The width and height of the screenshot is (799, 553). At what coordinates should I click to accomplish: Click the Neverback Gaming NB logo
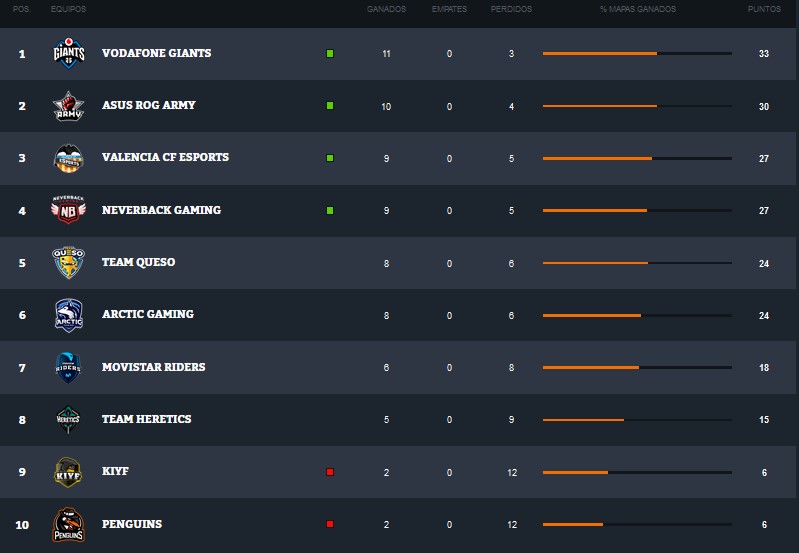point(68,209)
